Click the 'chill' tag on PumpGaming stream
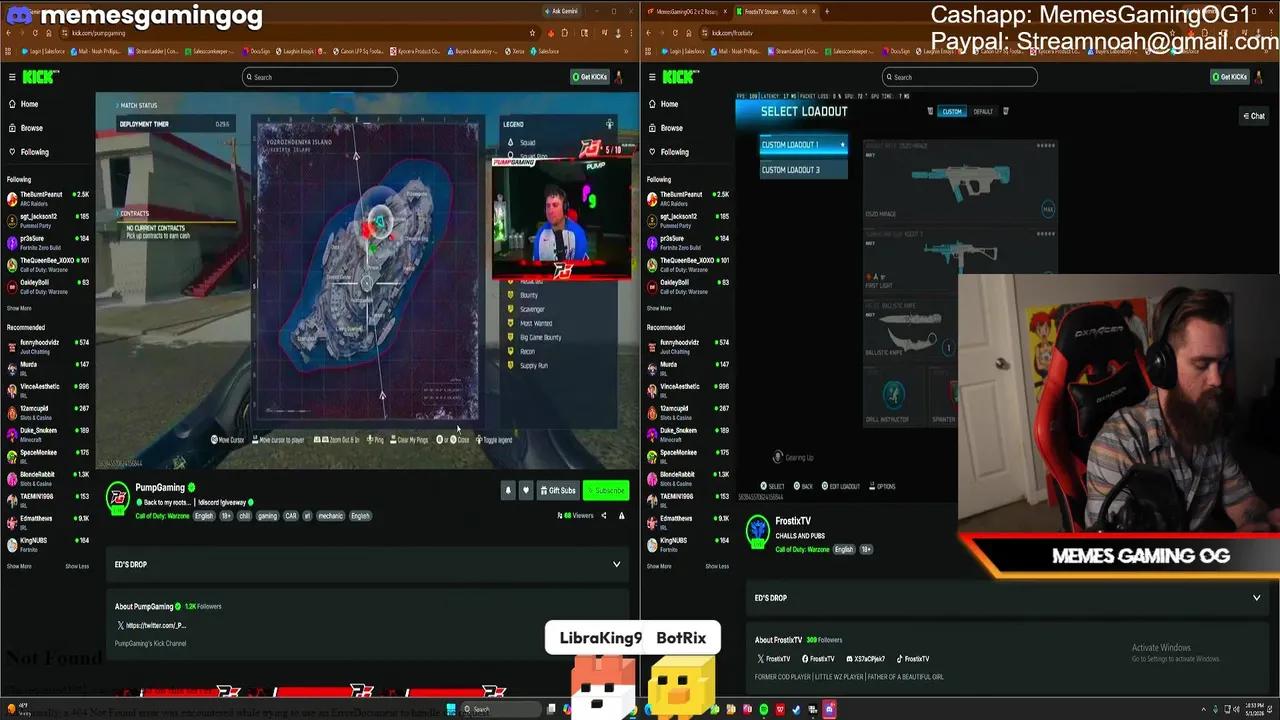The image size is (1280, 720). click(x=245, y=516)
